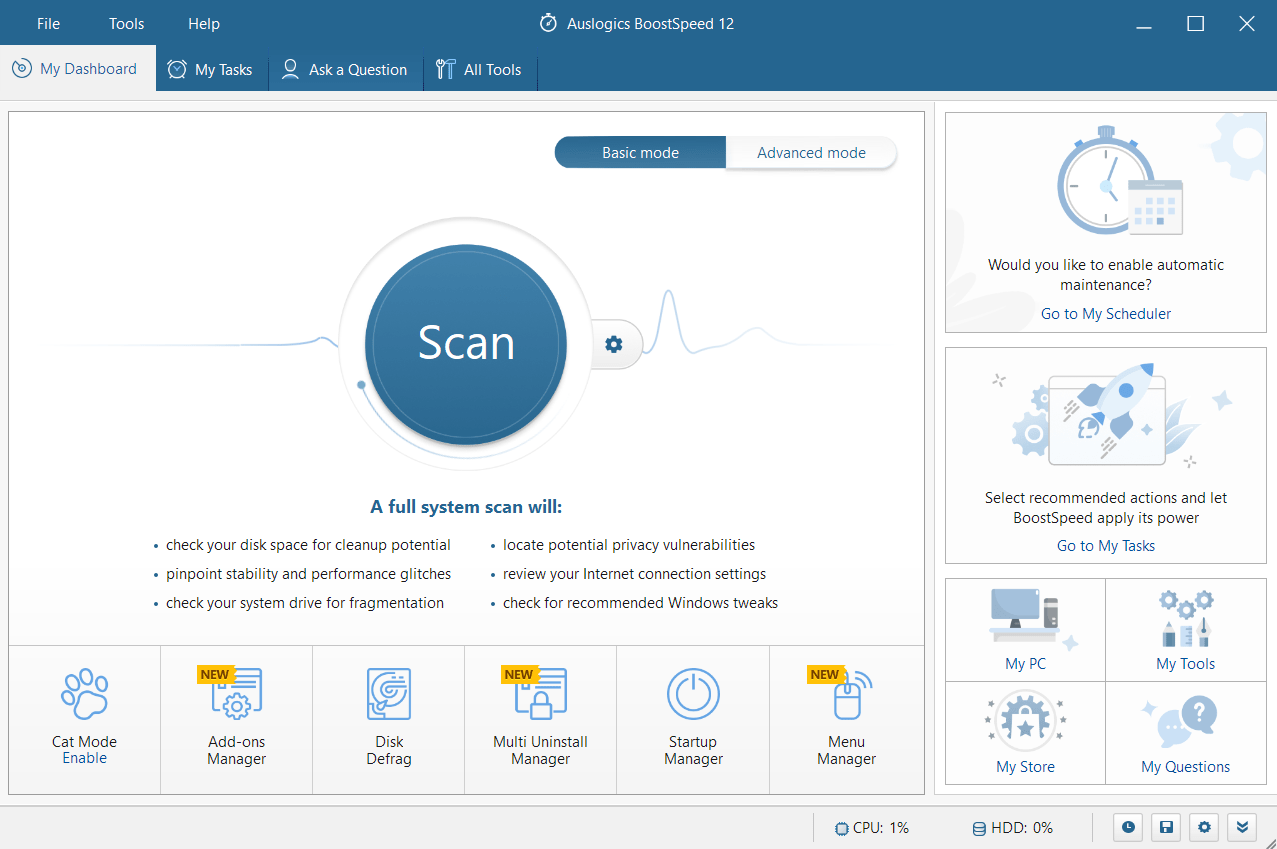Image resolution: width=1277 pixels, height=849 pixels.
Task: Switch to Advanced mode
Action: click(810, 152)
